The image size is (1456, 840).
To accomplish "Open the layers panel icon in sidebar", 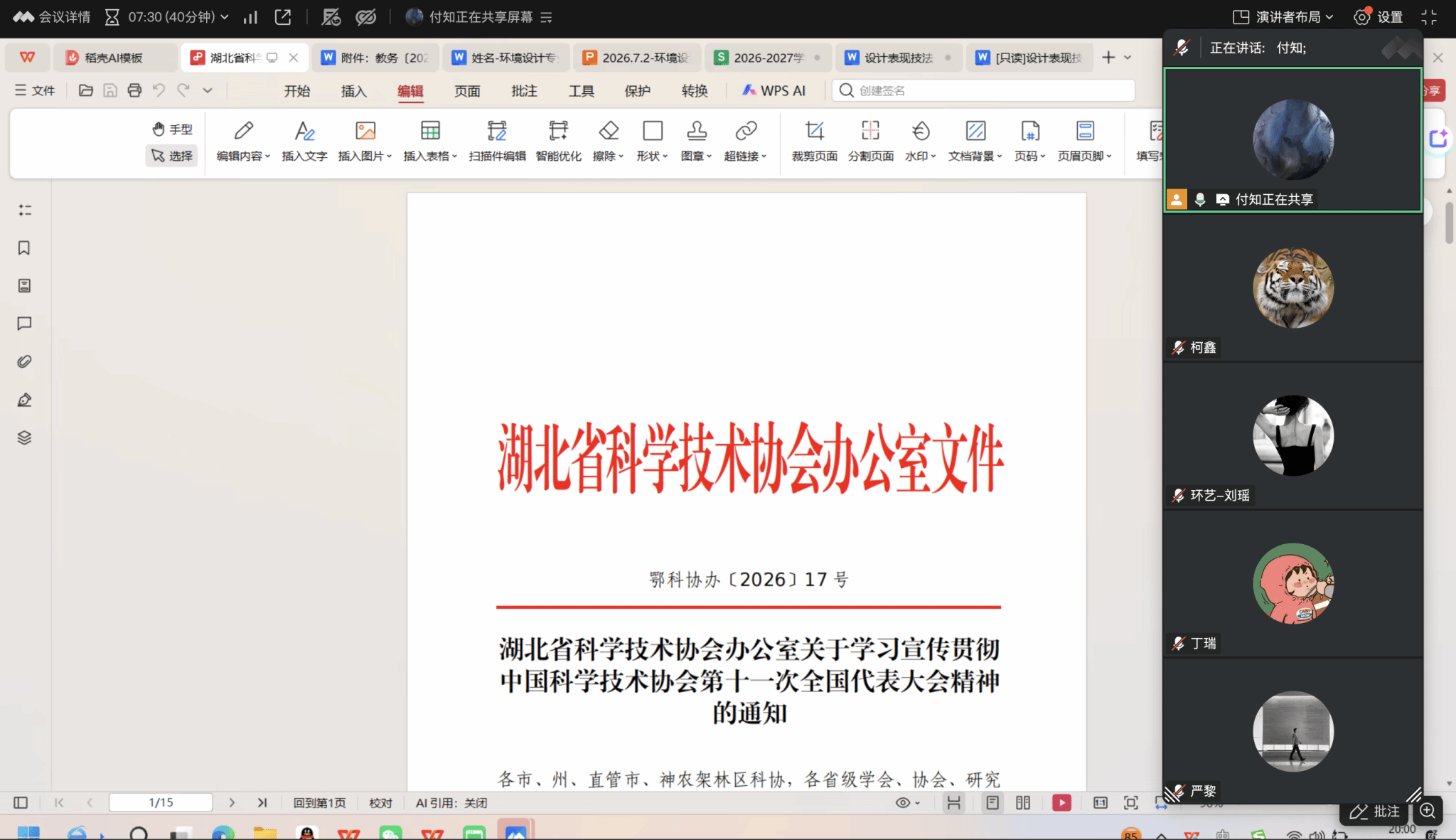I will point(24,437).
